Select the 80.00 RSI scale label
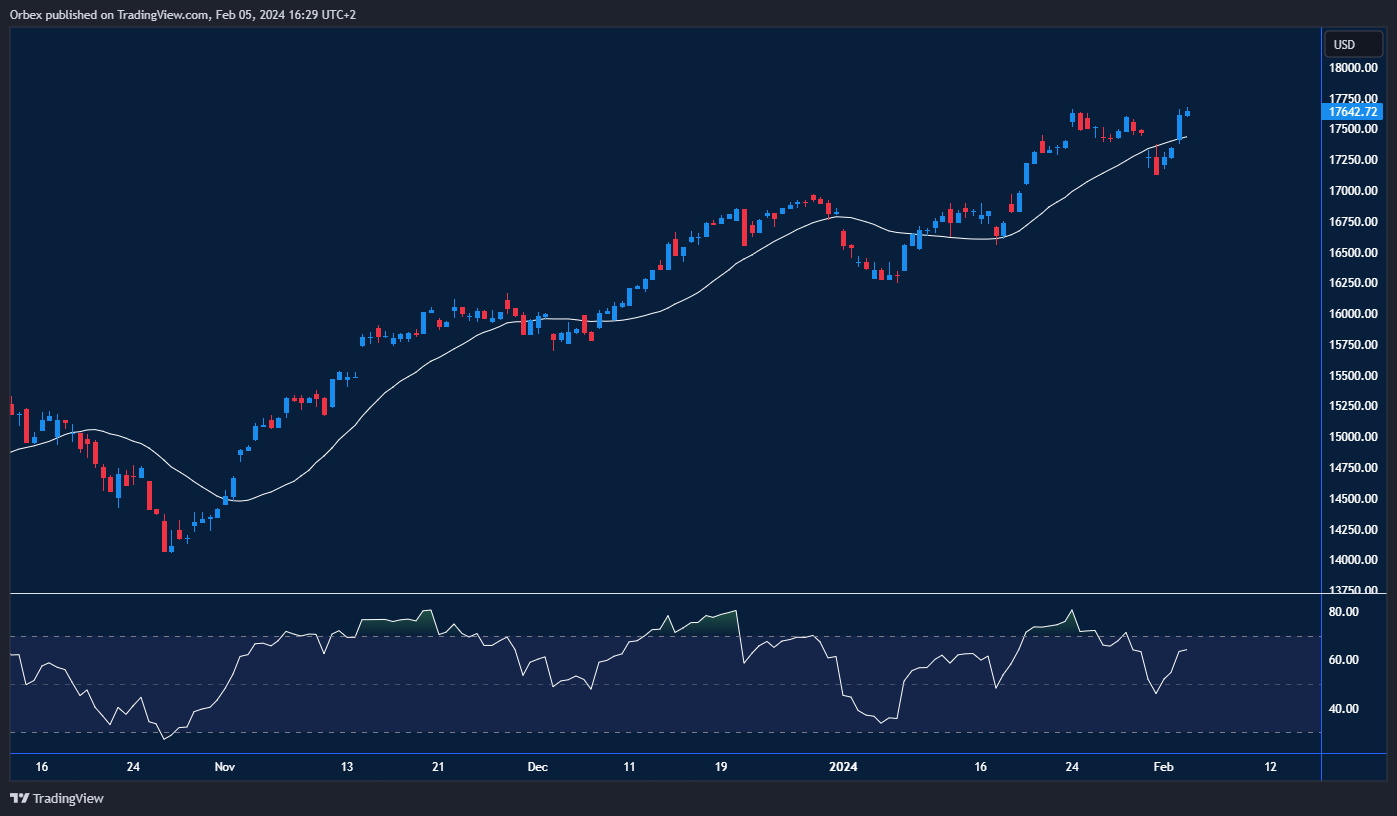 click(1344, 611)
